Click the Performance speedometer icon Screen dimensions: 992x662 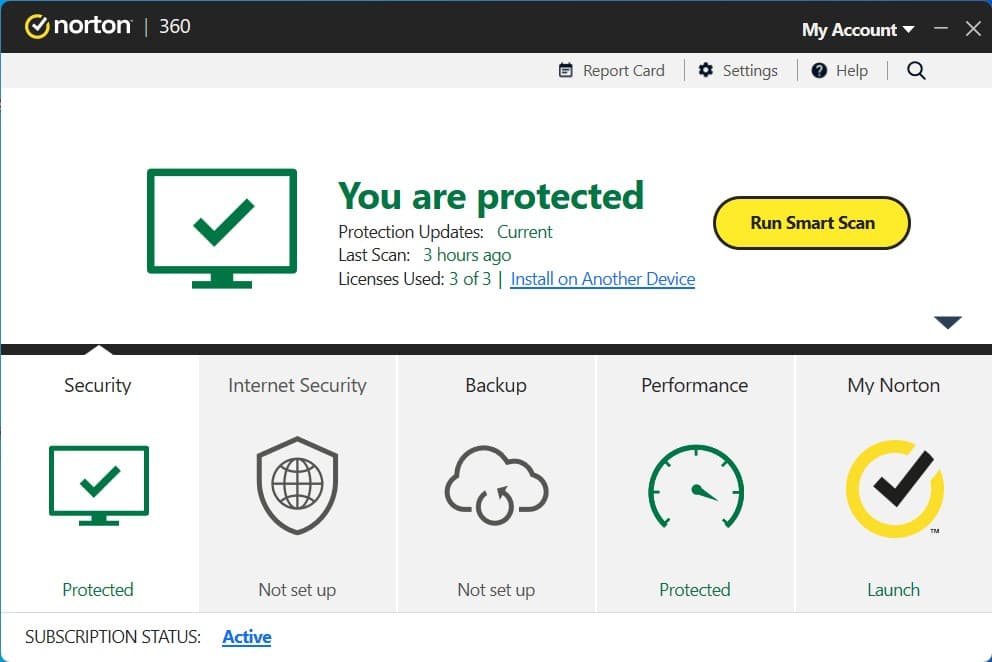pos(695,487)
